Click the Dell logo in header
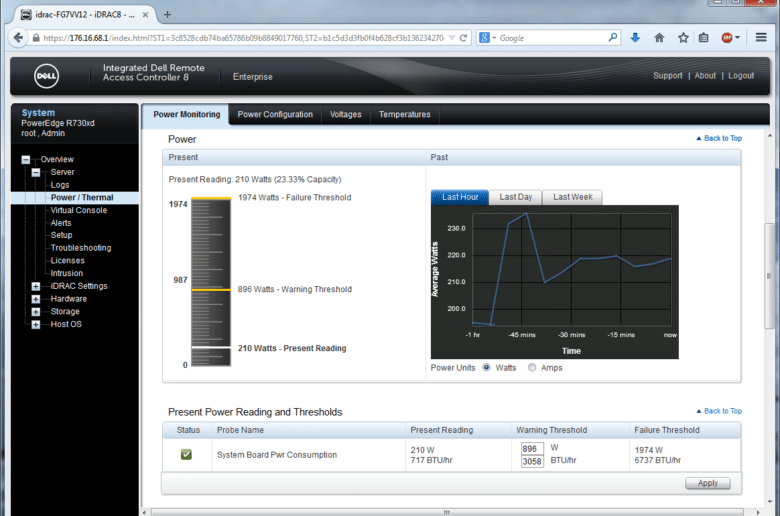Screen dimensions: 780x516 46,76
